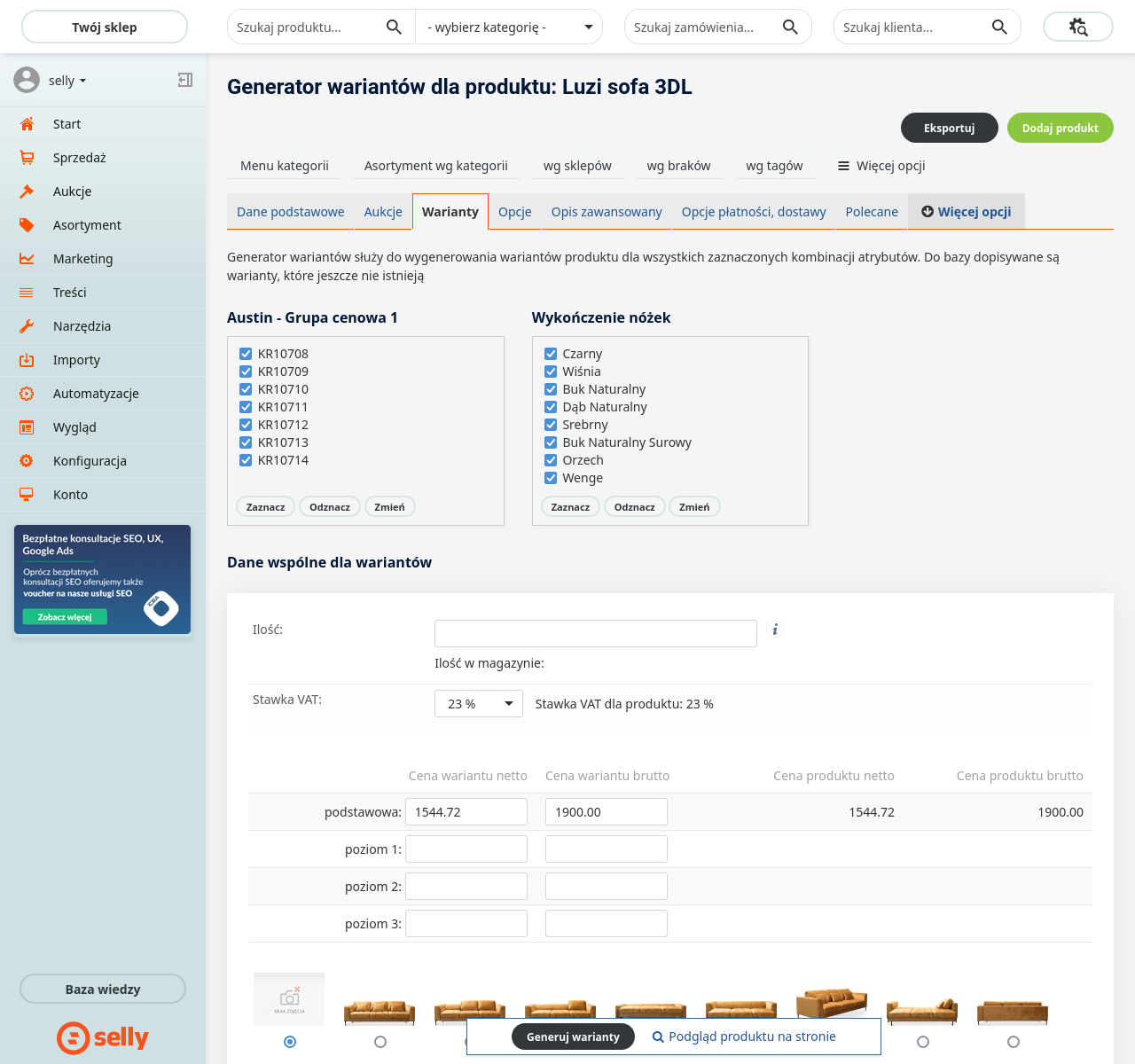Image resolution: width=1135 pixels, height=1064 pixels.
Task: Click the Sprzedaż shopping cart icon
Action: 27,158
